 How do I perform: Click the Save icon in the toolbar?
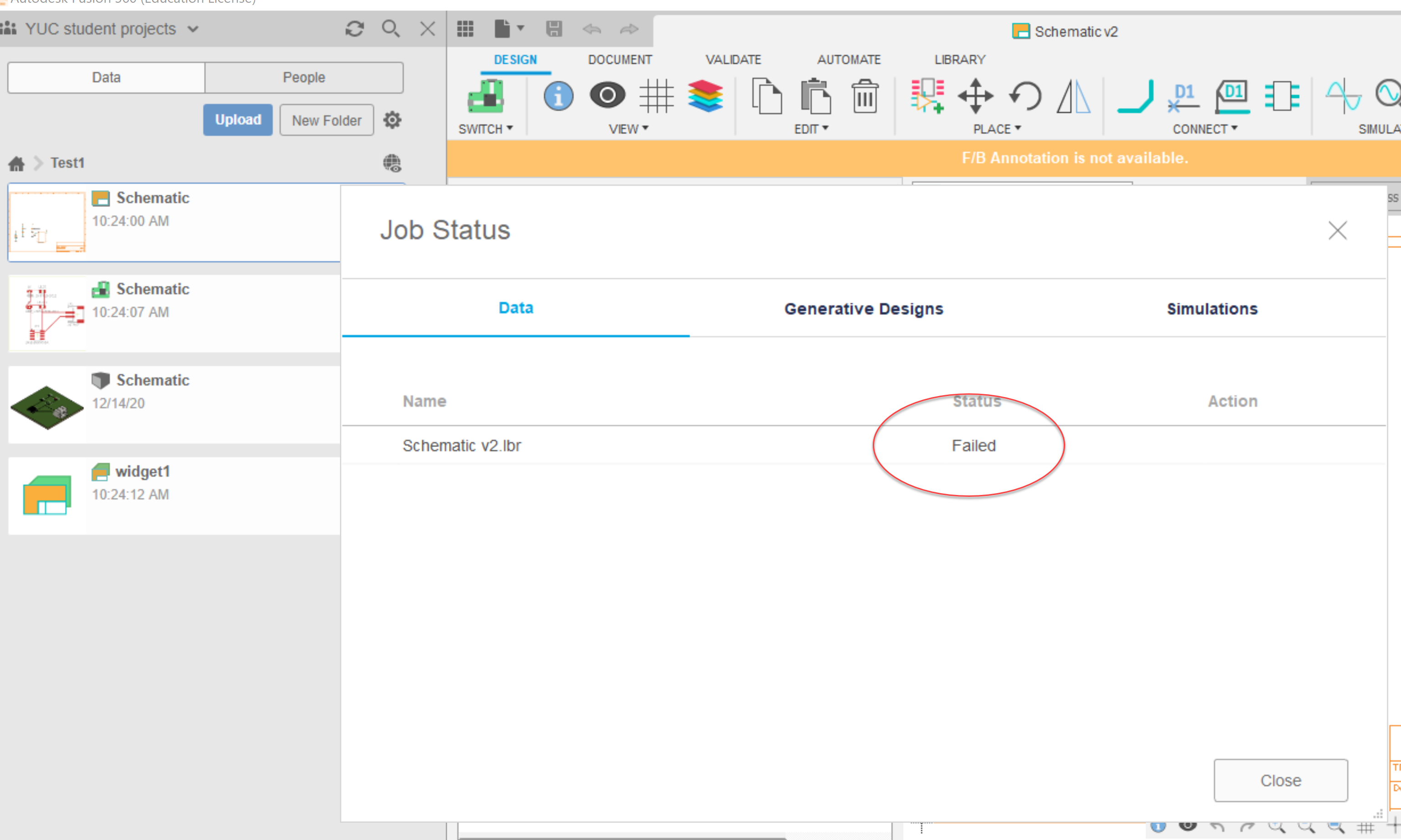tap(555, 29)
